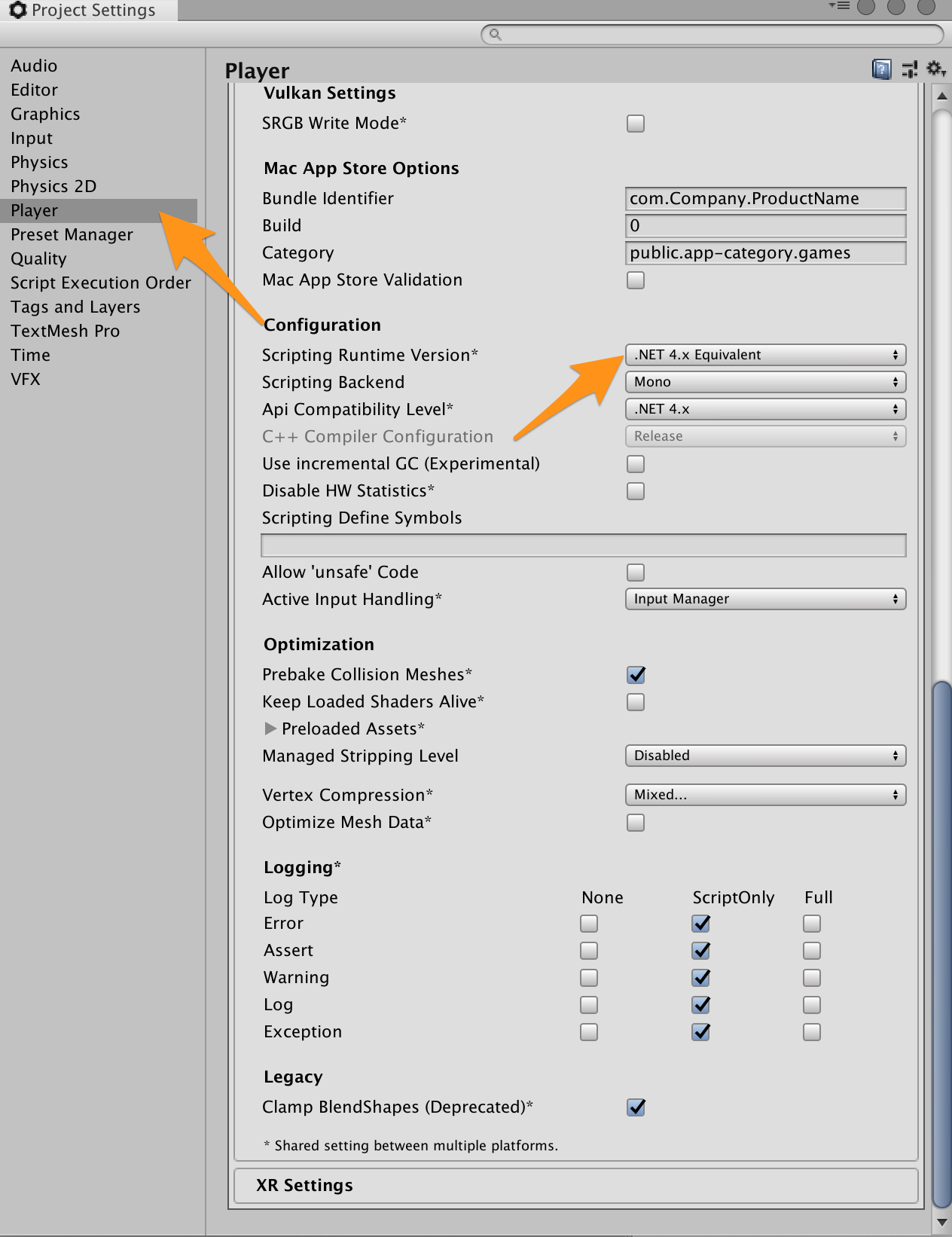Select Quality settings category

[38, 258]
